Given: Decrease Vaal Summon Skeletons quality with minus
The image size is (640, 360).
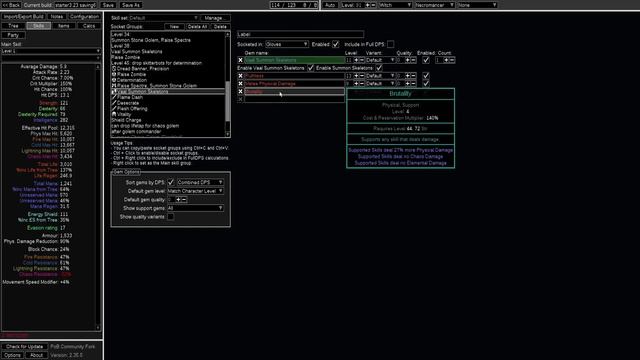Looking at the screenshot, I should click(x=413, y=60).
